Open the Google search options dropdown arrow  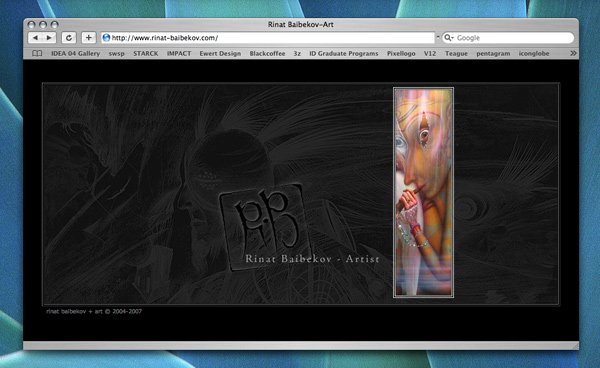point(452,38)
